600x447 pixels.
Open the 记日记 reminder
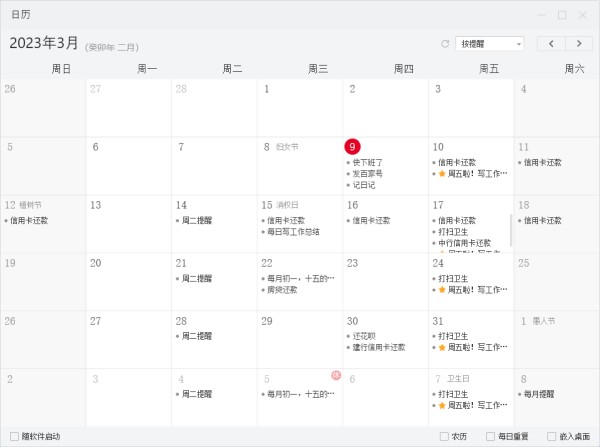click(364, 185)
